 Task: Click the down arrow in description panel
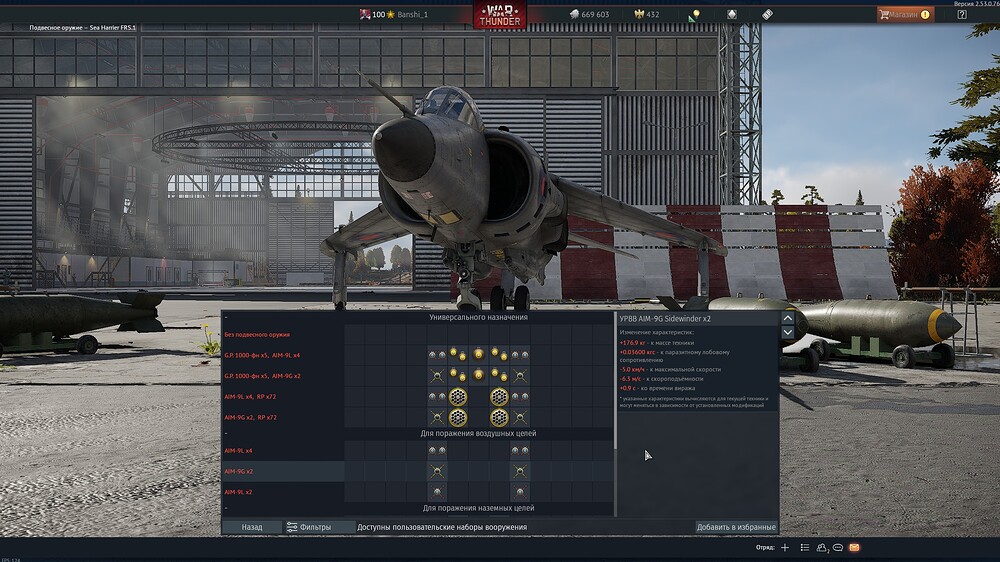(787, 332)
